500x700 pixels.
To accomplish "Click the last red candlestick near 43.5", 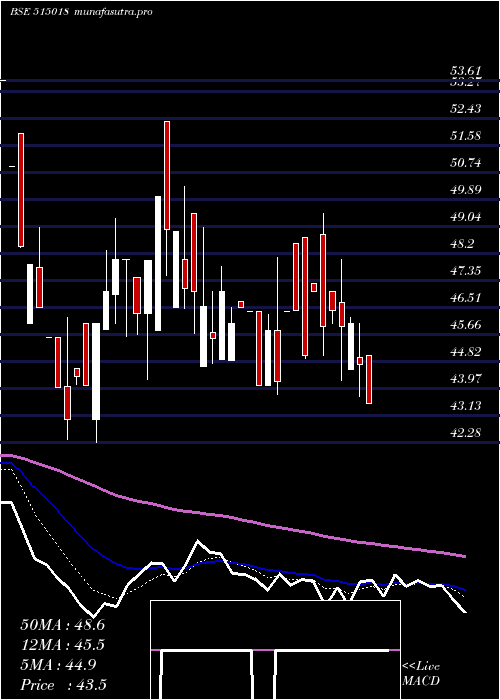I will (x=369, y=379).
